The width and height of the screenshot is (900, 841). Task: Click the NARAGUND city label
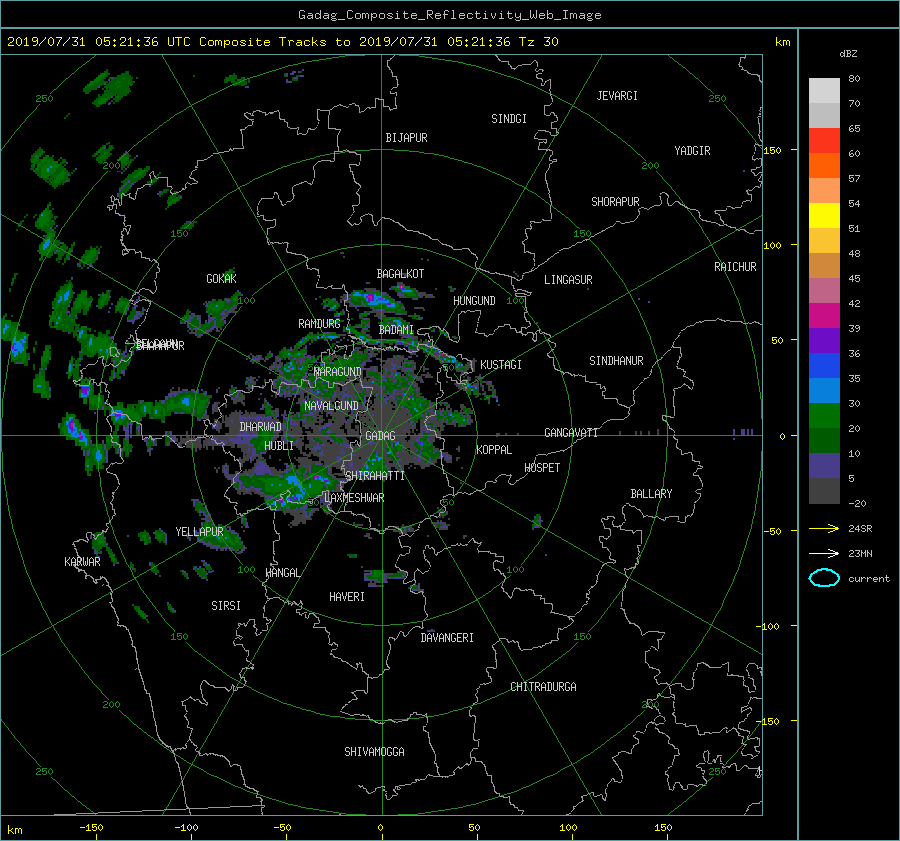pyautogui.click(x=338, y=372)
